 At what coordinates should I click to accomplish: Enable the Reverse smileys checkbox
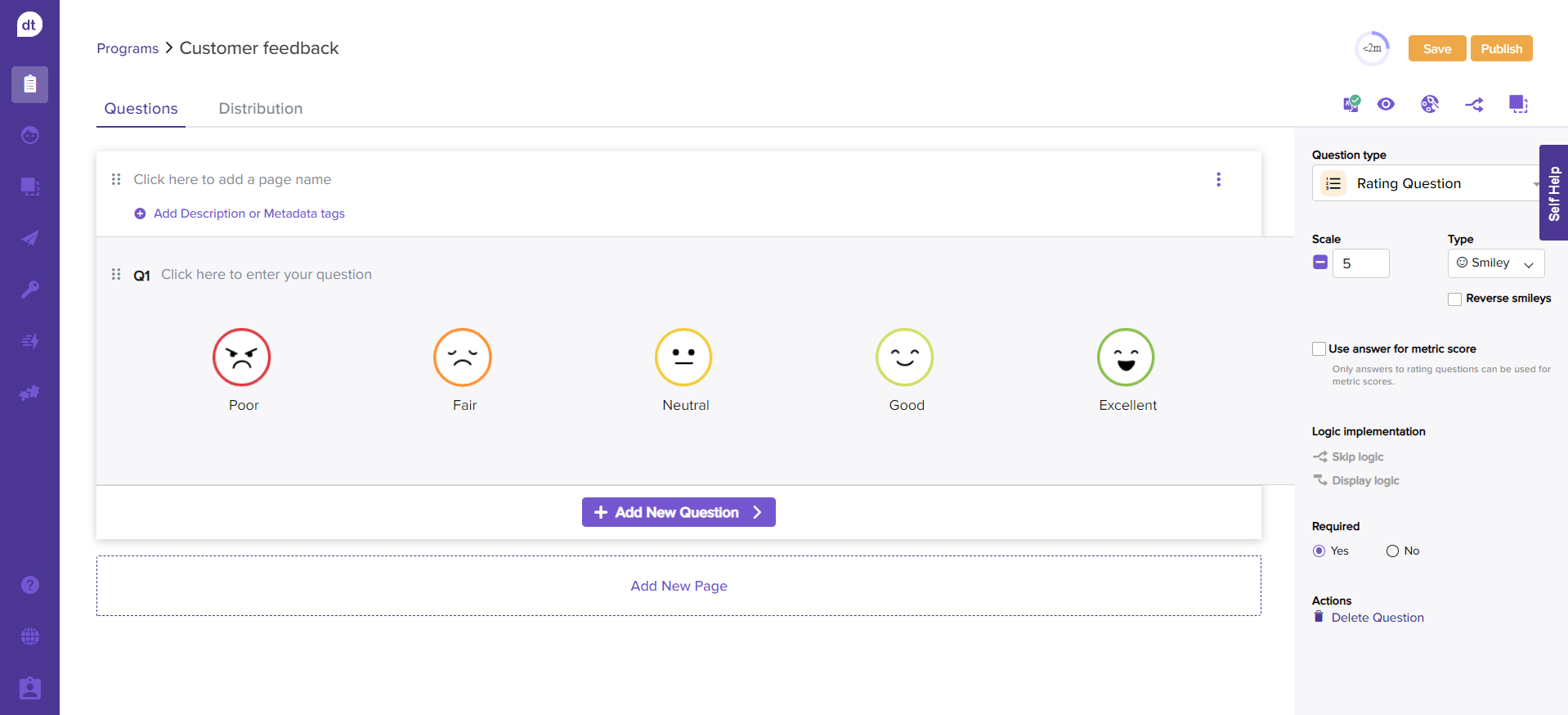pos(1454,299)
